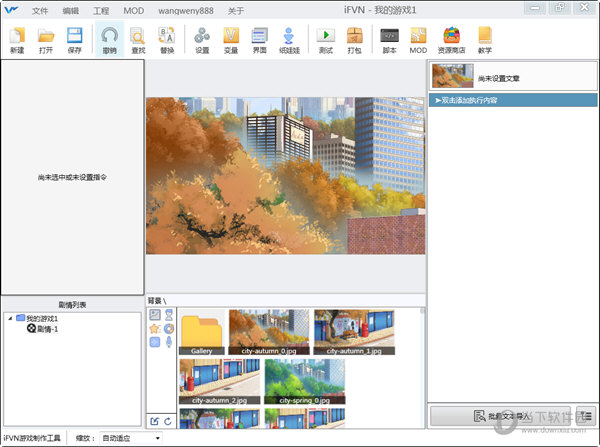Open the 工程 (Project) menu

click(101, 11)
